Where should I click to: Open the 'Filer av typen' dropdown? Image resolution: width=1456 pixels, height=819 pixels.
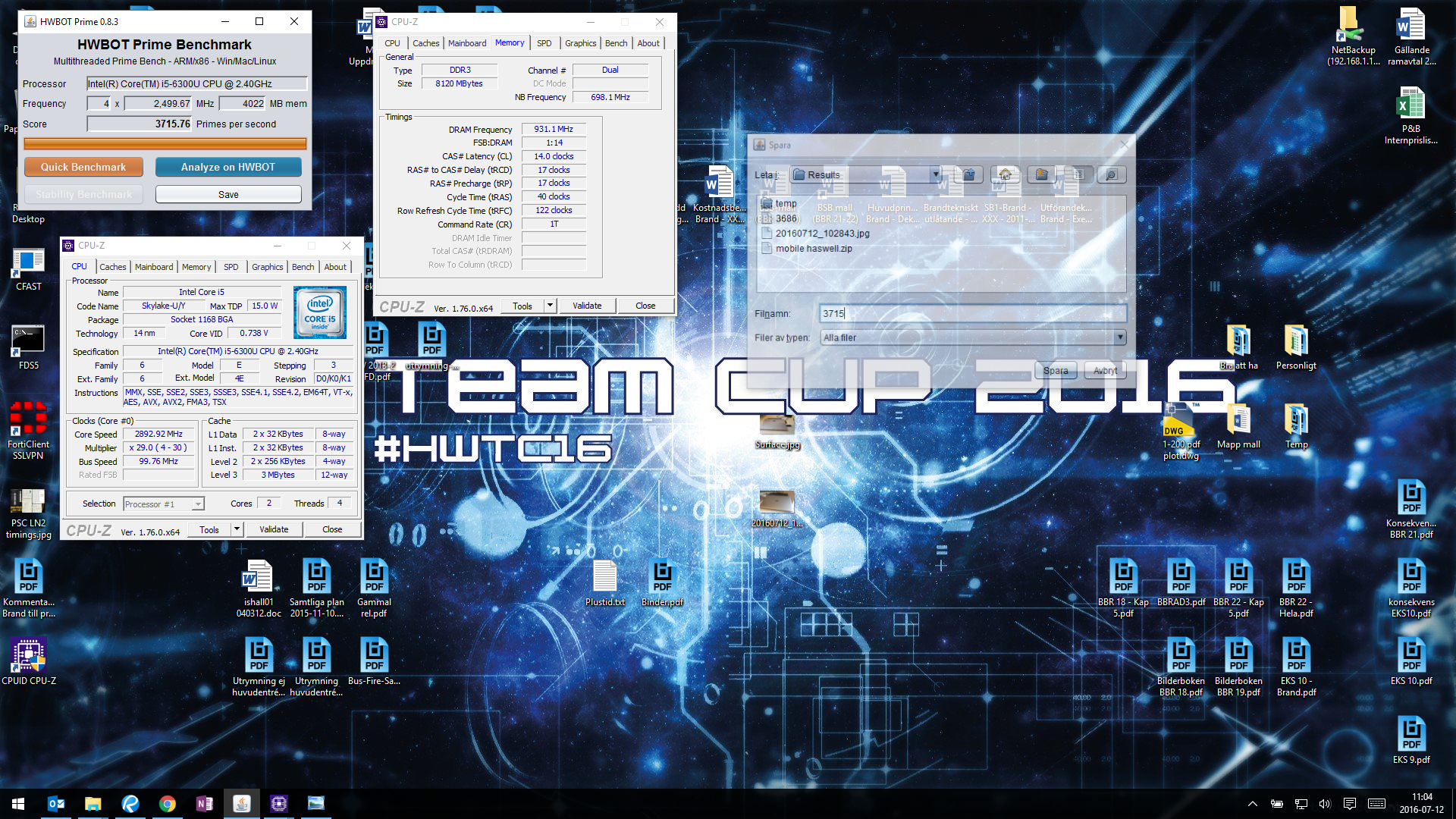pyautogui.click(x=1120, y=337)
